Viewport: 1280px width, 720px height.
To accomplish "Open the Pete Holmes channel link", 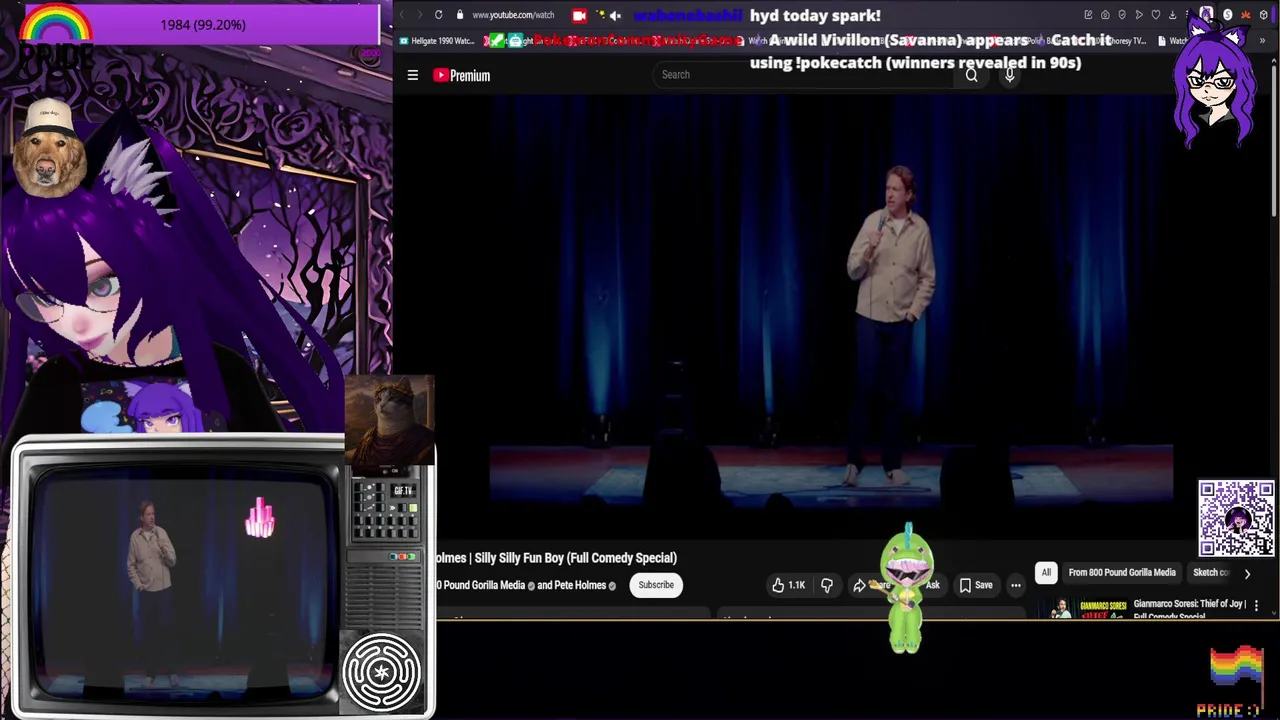I will [x=579, y=585].
